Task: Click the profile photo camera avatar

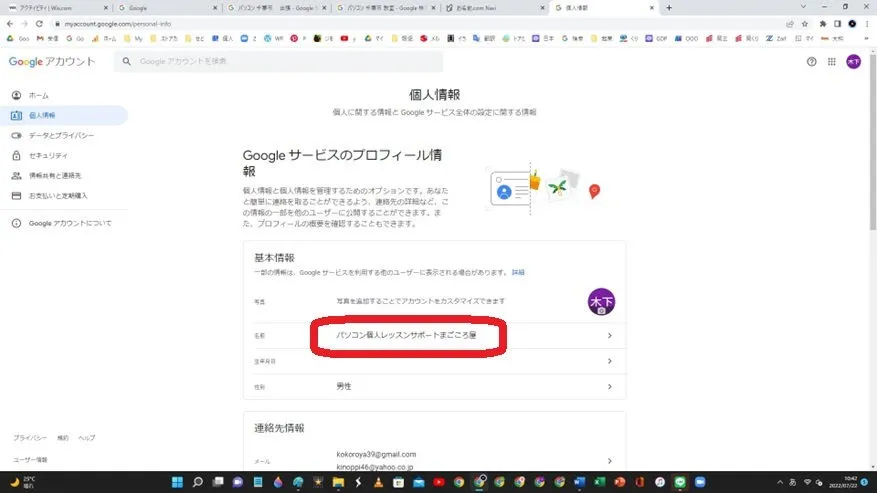Action: [x=601, y=301]
